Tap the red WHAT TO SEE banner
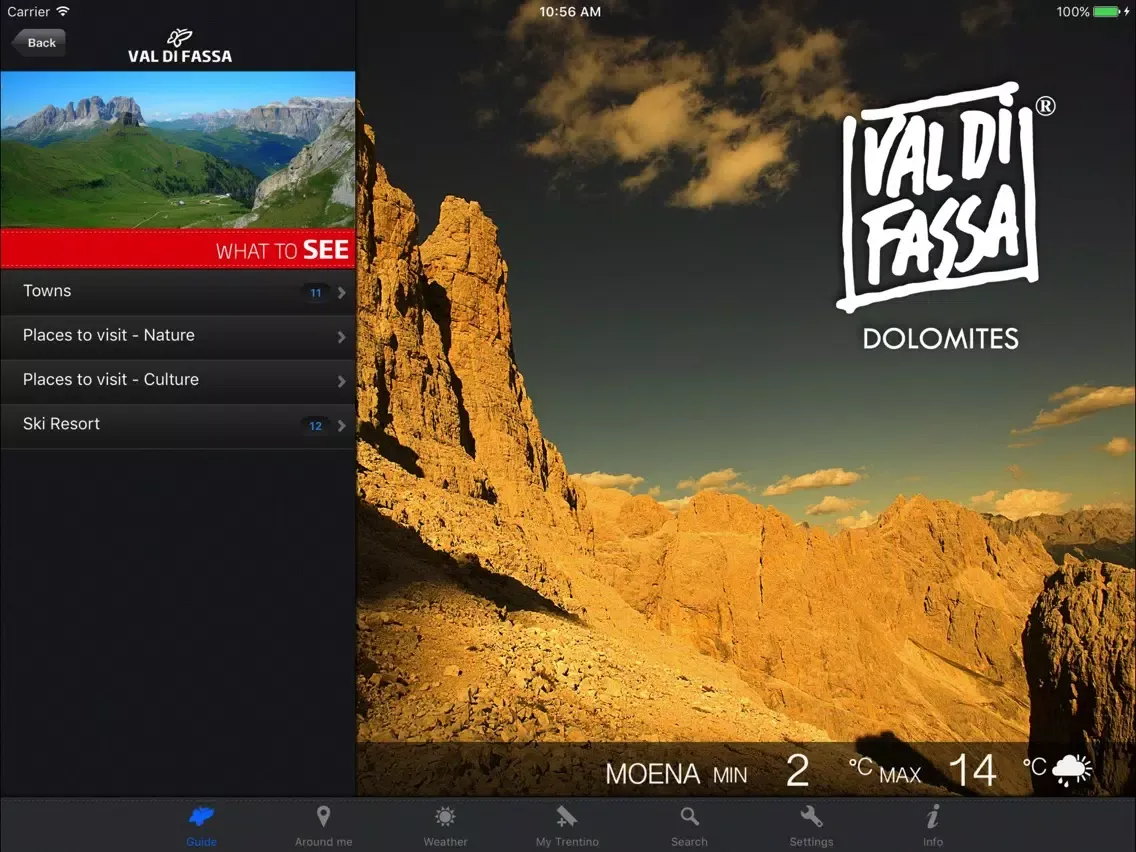This screenshot has width=1136, height=852. coord(178,249)
